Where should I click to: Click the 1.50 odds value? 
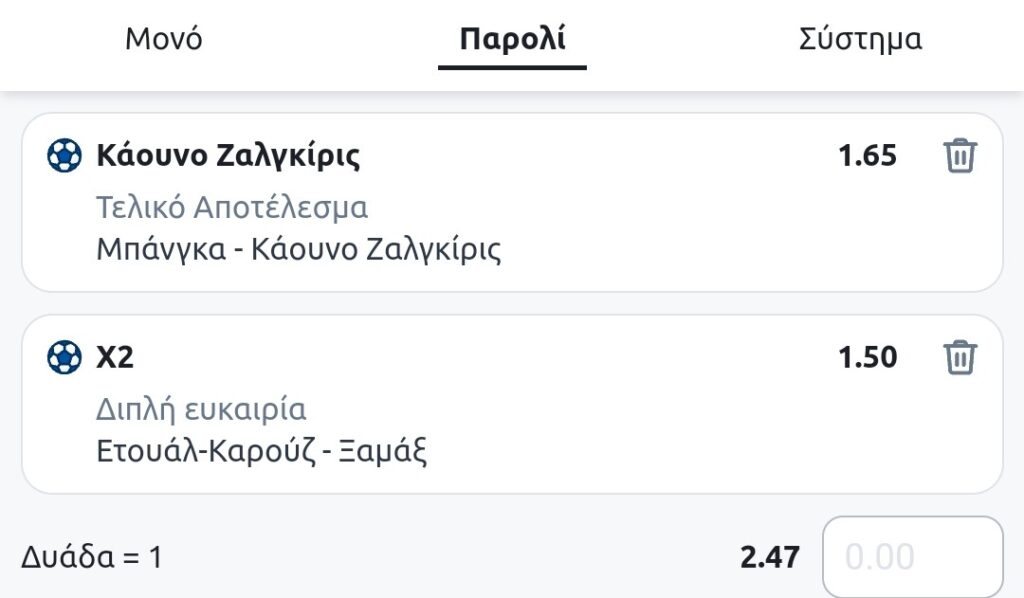(867, 357)
